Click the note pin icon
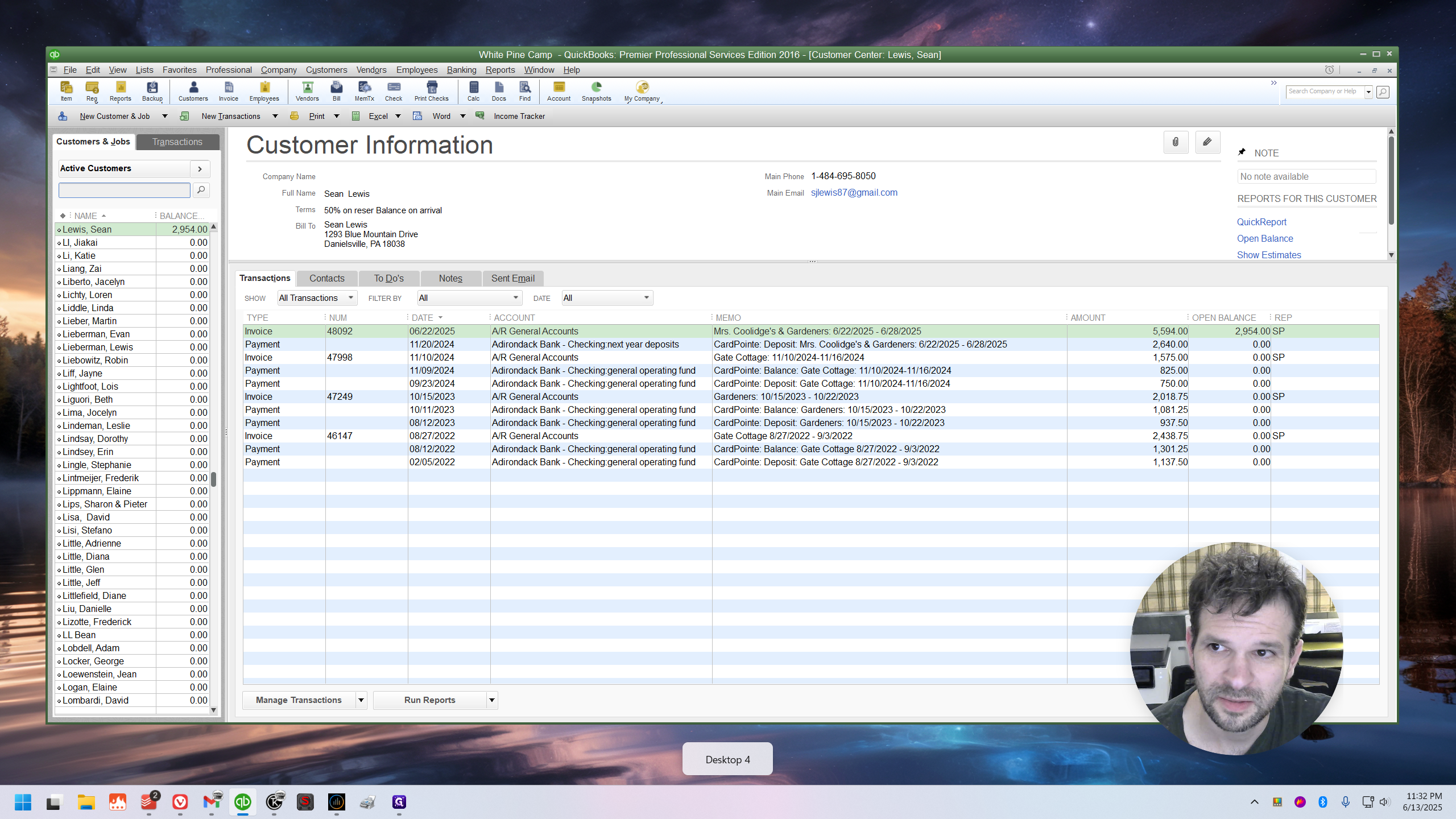Image resolution: width=1456 pixels, height=819 pixels. pos(1242,152)
